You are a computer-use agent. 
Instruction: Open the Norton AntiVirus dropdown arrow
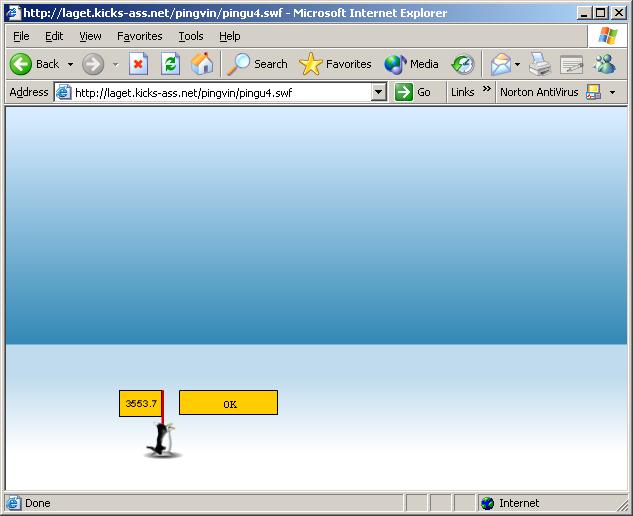point(612,92)
